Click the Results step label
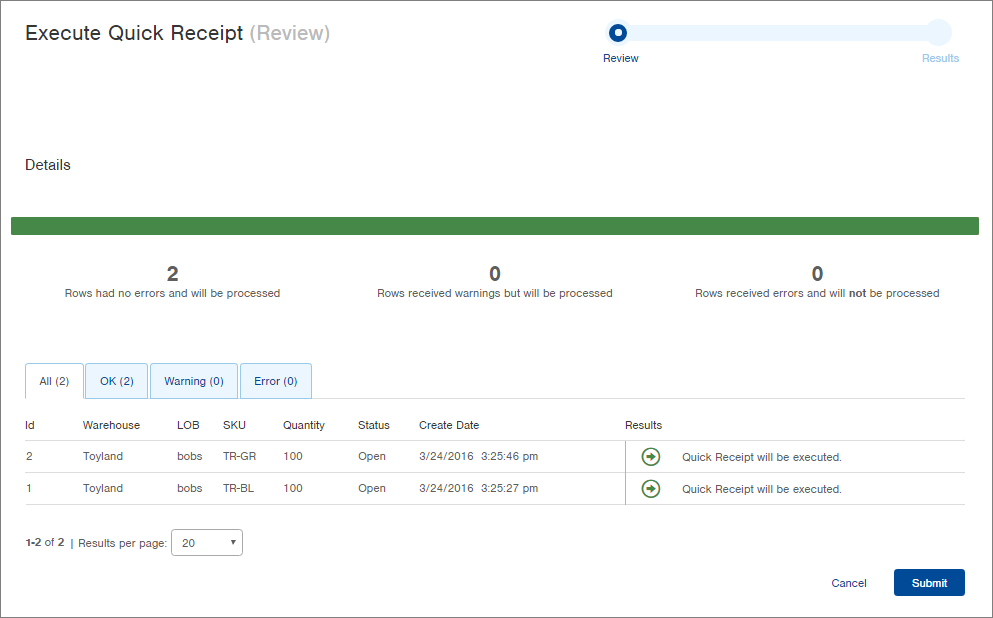Image resolution: width=993 pixels, height=618 pixels. 940,58
